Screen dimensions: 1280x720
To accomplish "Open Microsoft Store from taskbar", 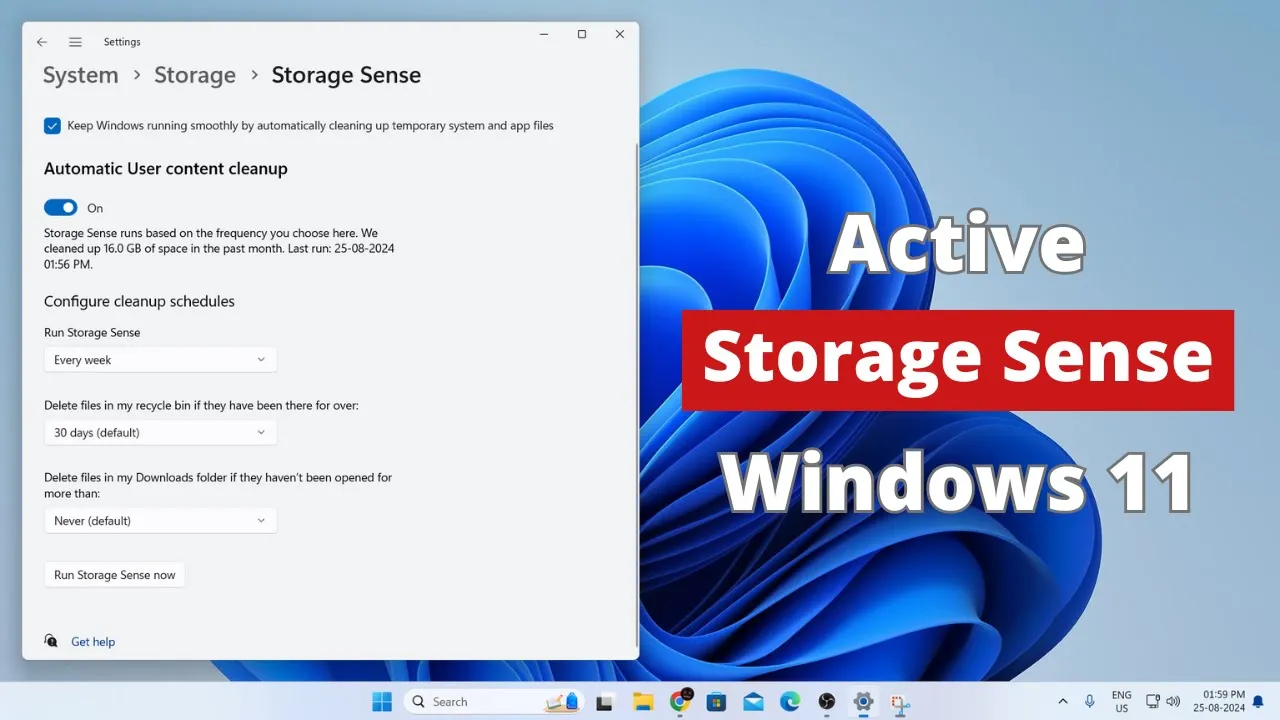I will pos(716,702).
